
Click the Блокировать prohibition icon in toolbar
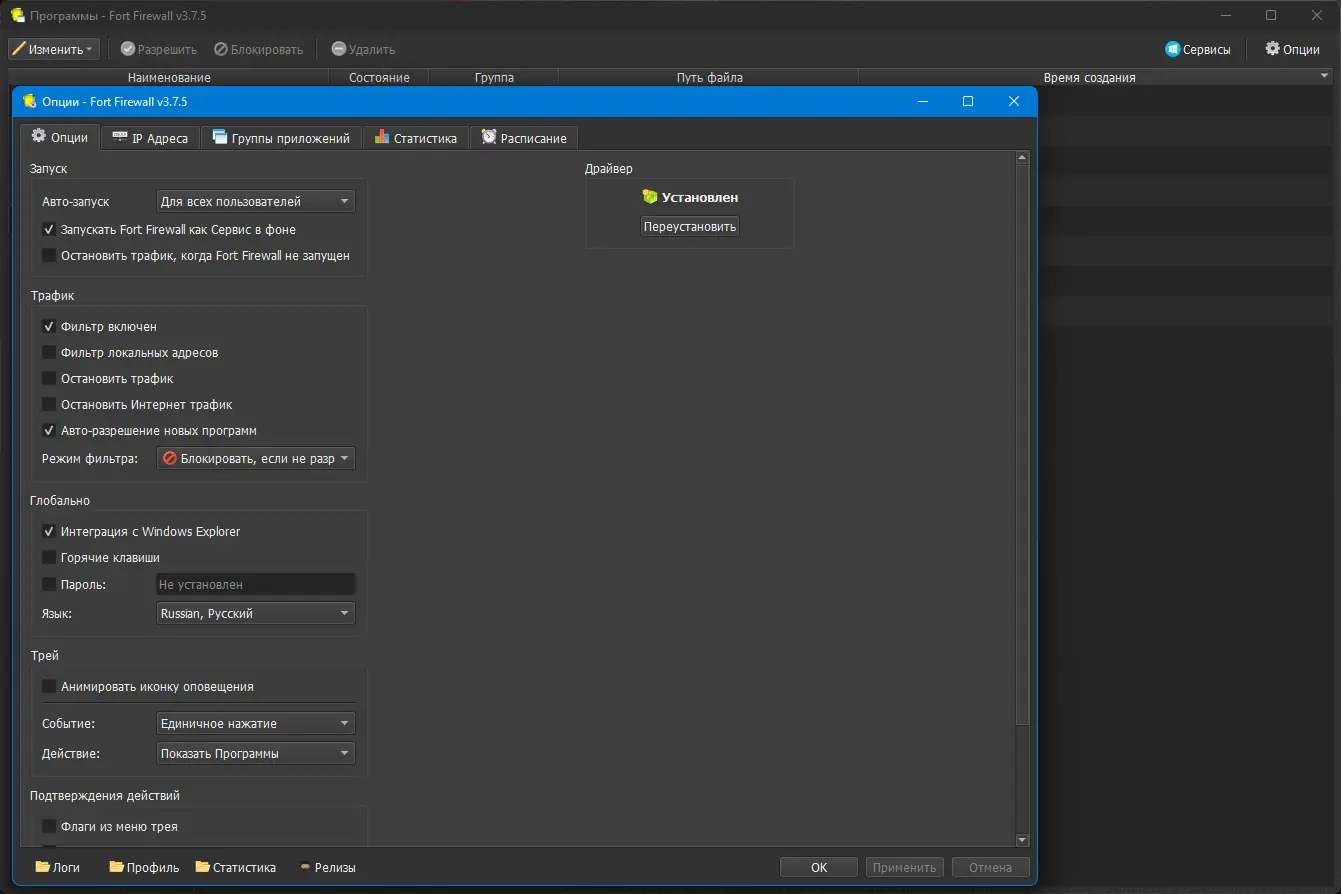pos(221,49)
